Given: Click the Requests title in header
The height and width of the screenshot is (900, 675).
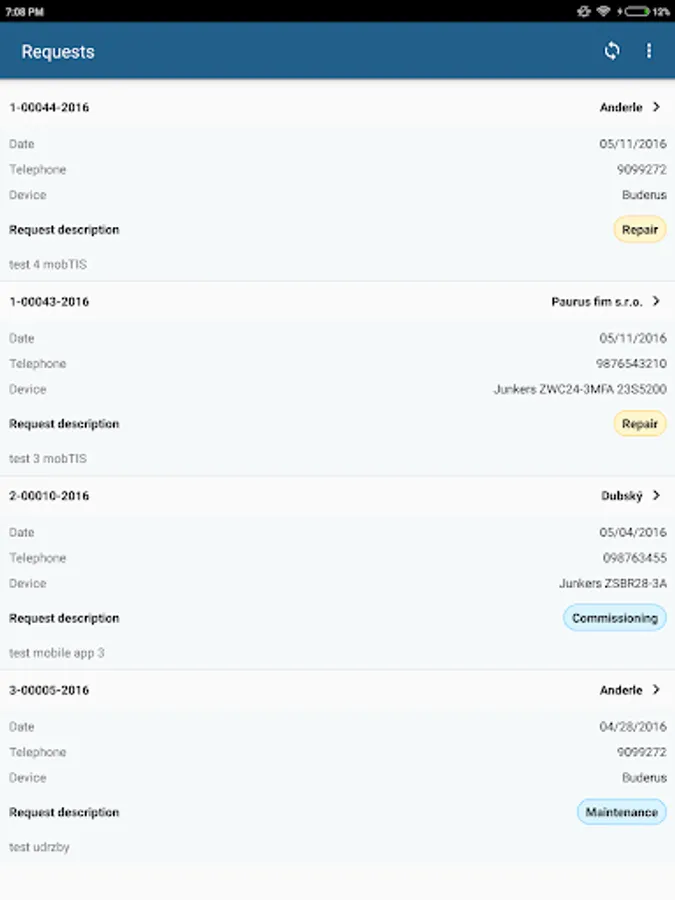Looking at the screenshot, I should [58, 52].
